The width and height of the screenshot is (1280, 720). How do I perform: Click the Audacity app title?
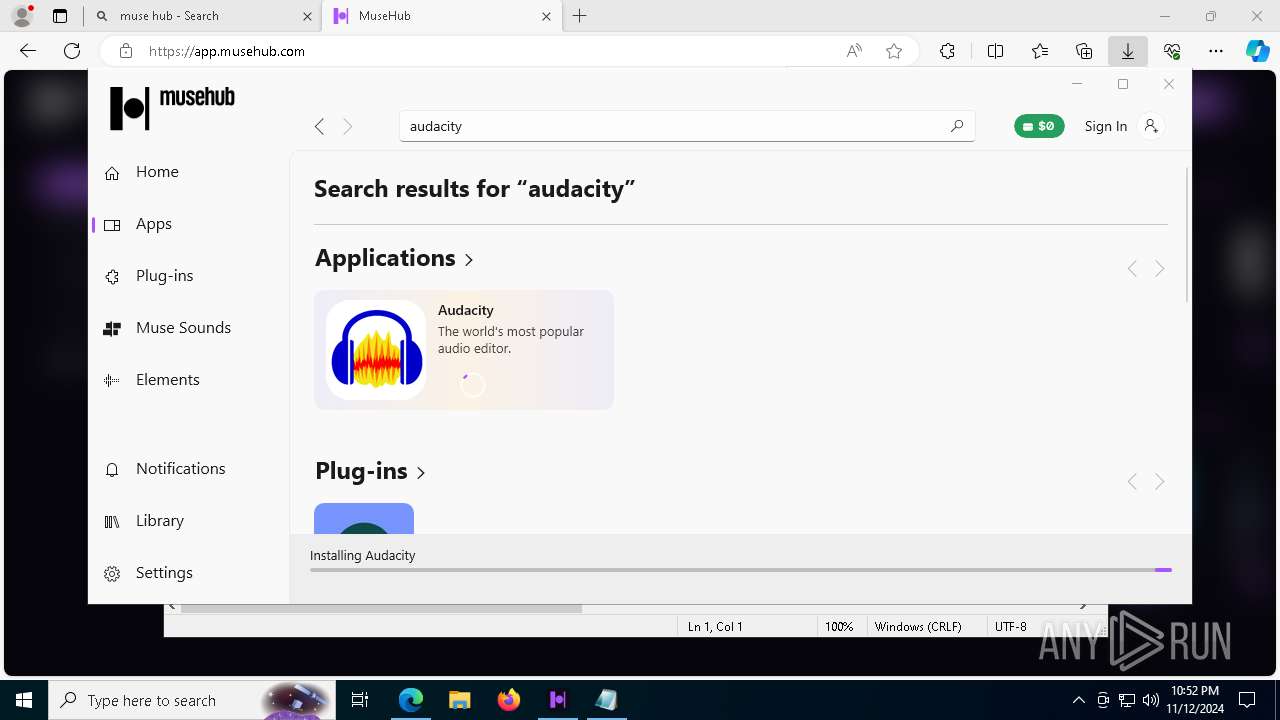(466, 310)
